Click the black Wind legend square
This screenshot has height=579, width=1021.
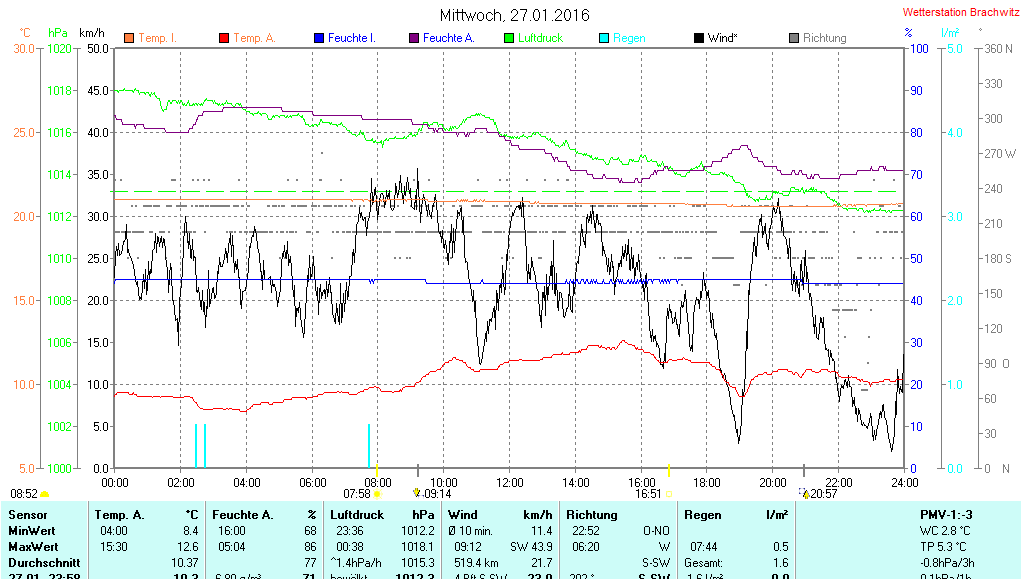pos(698,38)
